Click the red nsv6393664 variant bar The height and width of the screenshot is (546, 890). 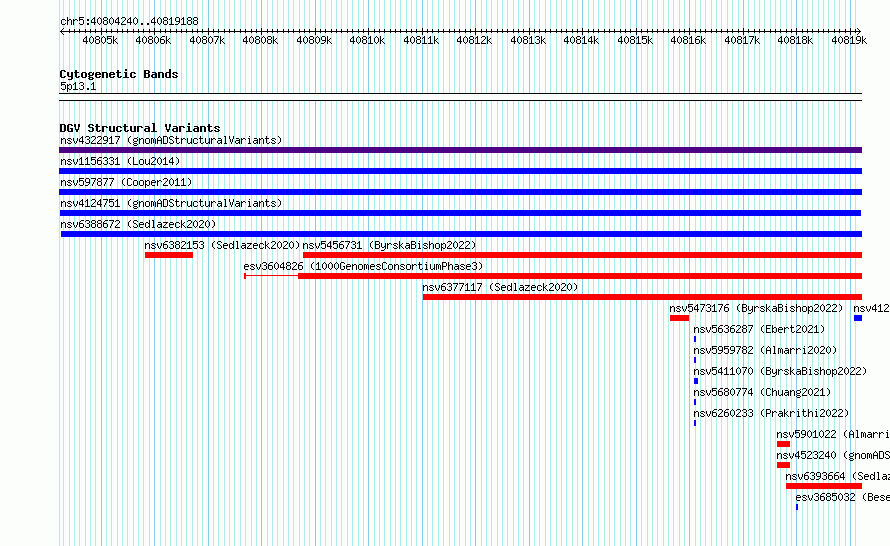[x=824, y=486]
